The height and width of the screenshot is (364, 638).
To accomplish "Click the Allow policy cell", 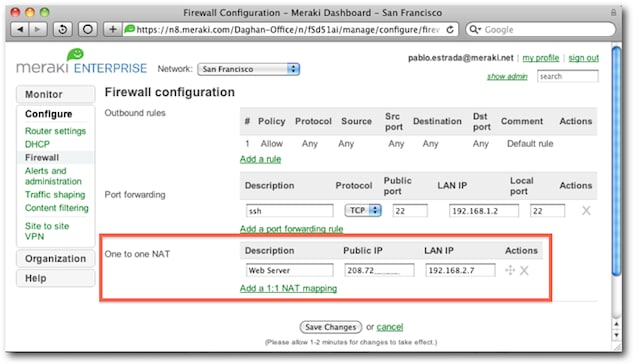I will [x=271, y=144].
